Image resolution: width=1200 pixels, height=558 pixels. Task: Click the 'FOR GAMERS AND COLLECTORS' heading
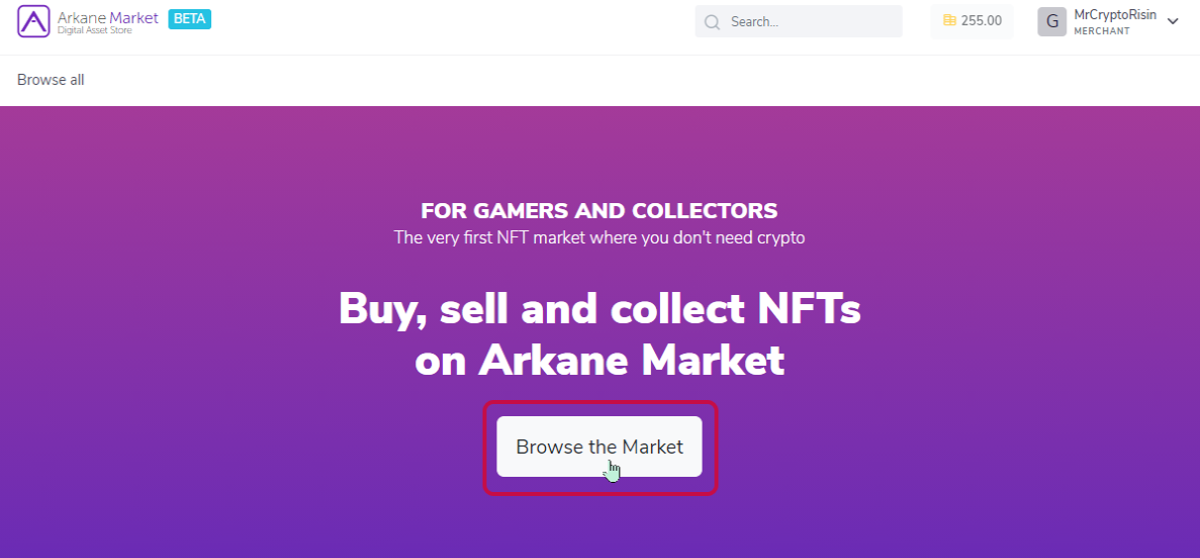(599, 211)
